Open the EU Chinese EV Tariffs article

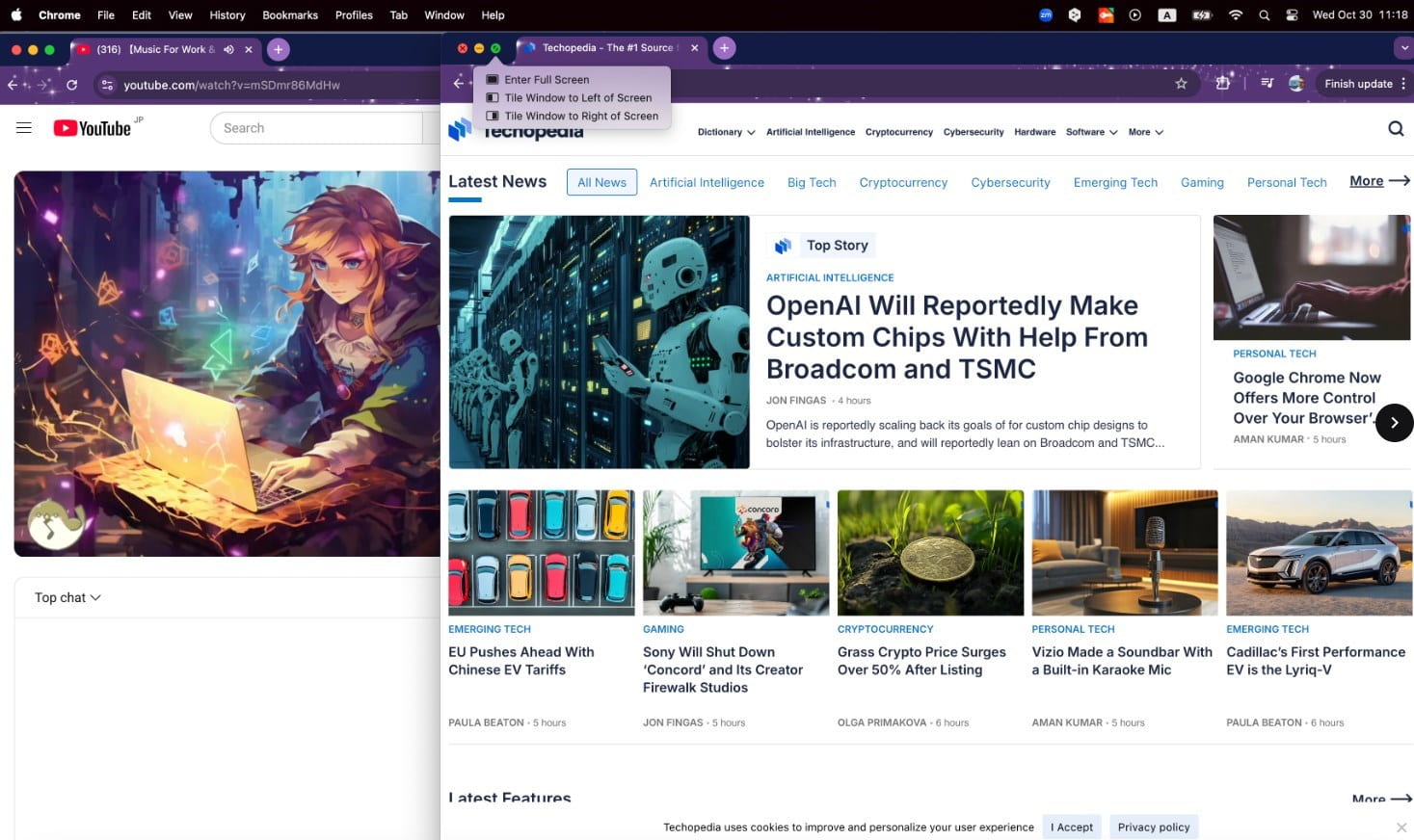521,661
